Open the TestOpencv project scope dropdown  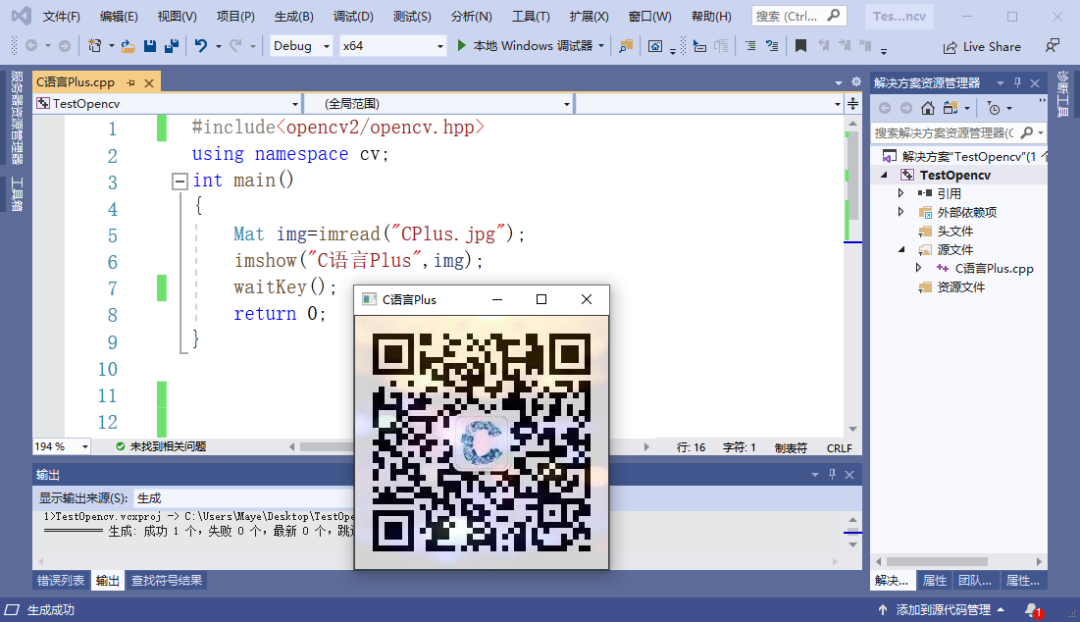(x=168, y=103)
